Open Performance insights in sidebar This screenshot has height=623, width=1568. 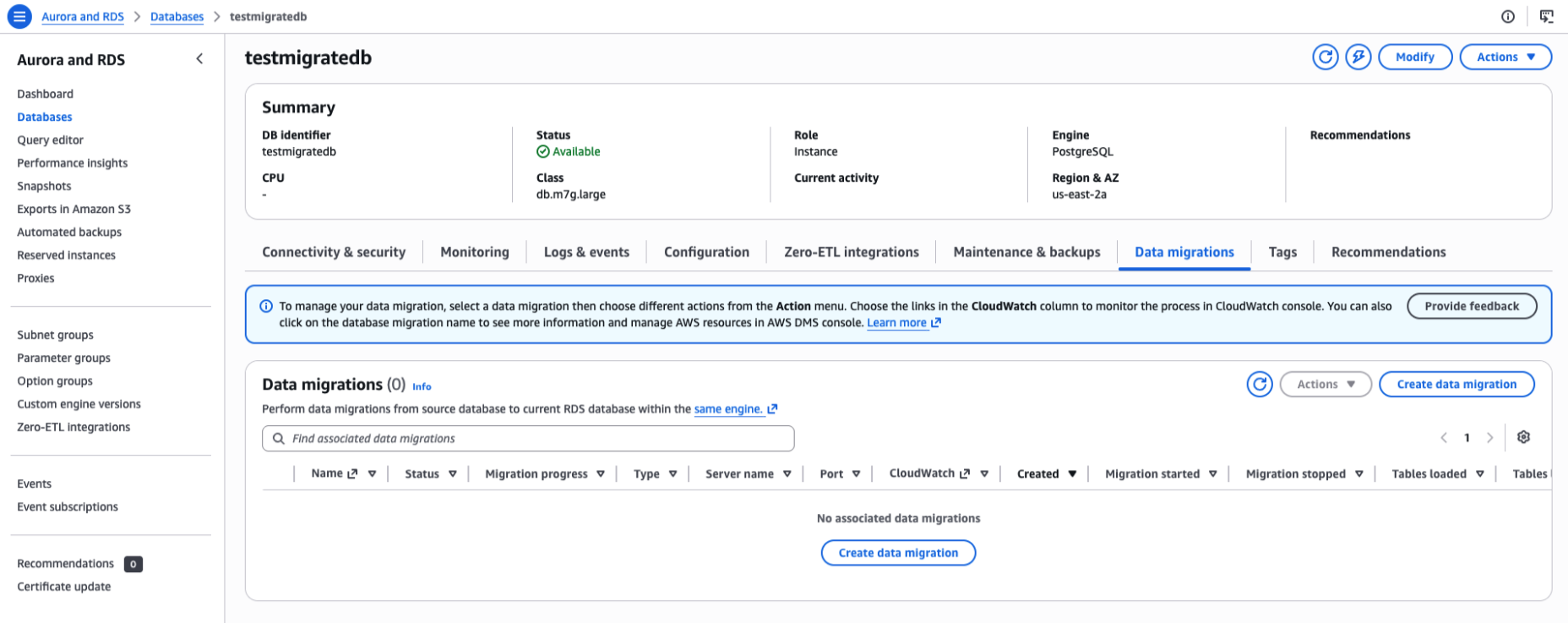coord(73,163)
